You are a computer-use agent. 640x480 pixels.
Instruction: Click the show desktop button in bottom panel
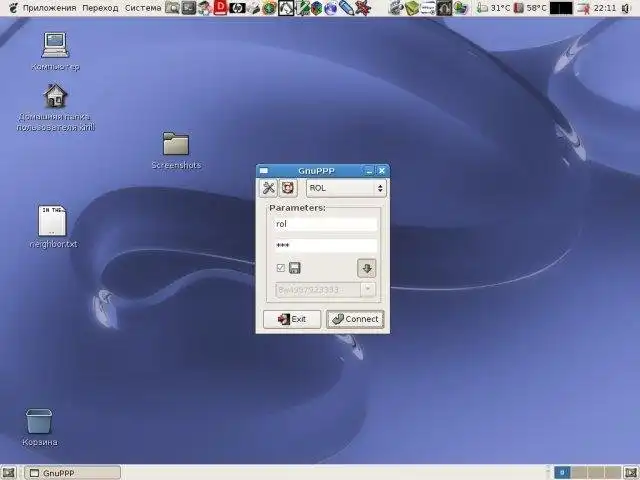(9, 473)
